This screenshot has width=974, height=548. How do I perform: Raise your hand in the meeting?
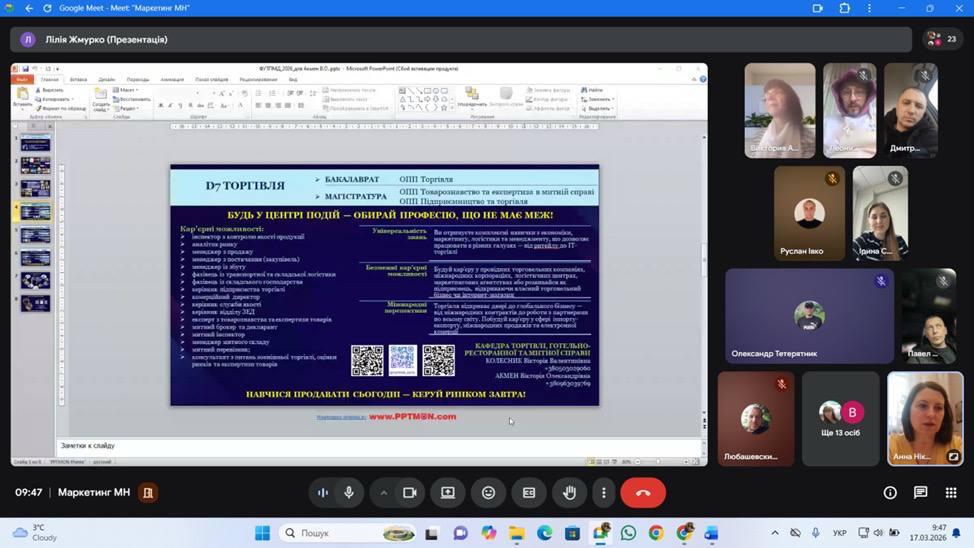pyautogui.click(x=569, y=492)
